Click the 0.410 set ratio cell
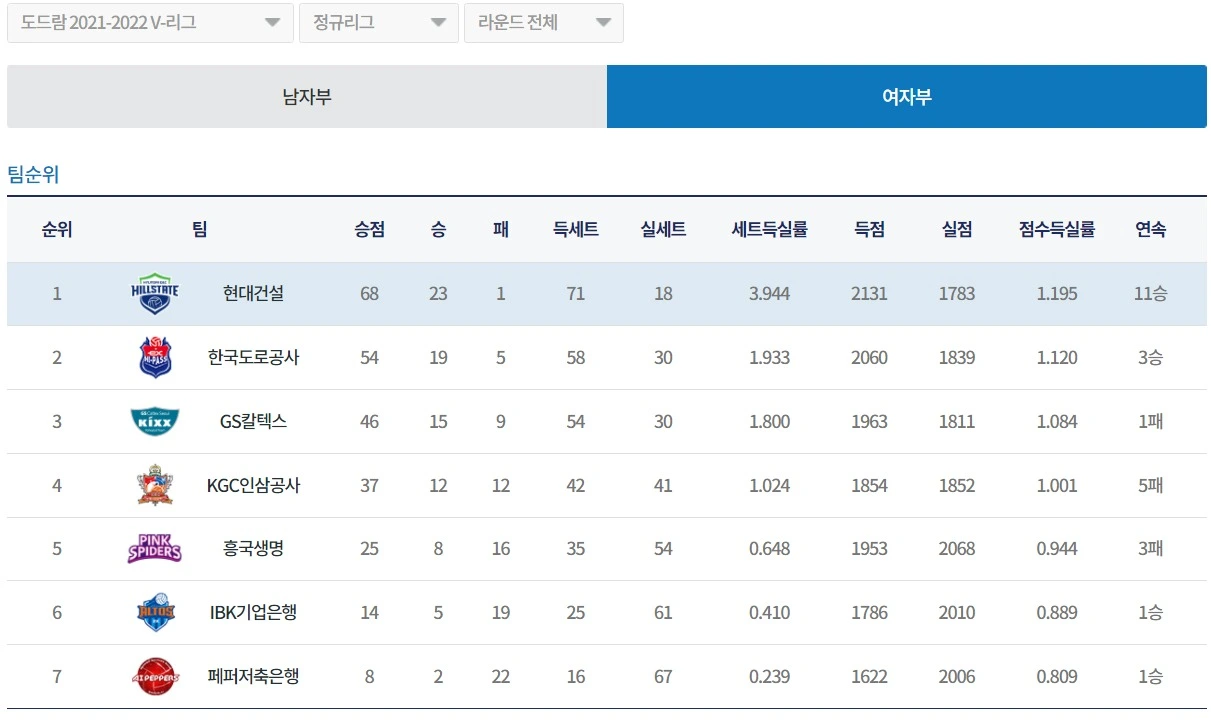 click(770, 612)
